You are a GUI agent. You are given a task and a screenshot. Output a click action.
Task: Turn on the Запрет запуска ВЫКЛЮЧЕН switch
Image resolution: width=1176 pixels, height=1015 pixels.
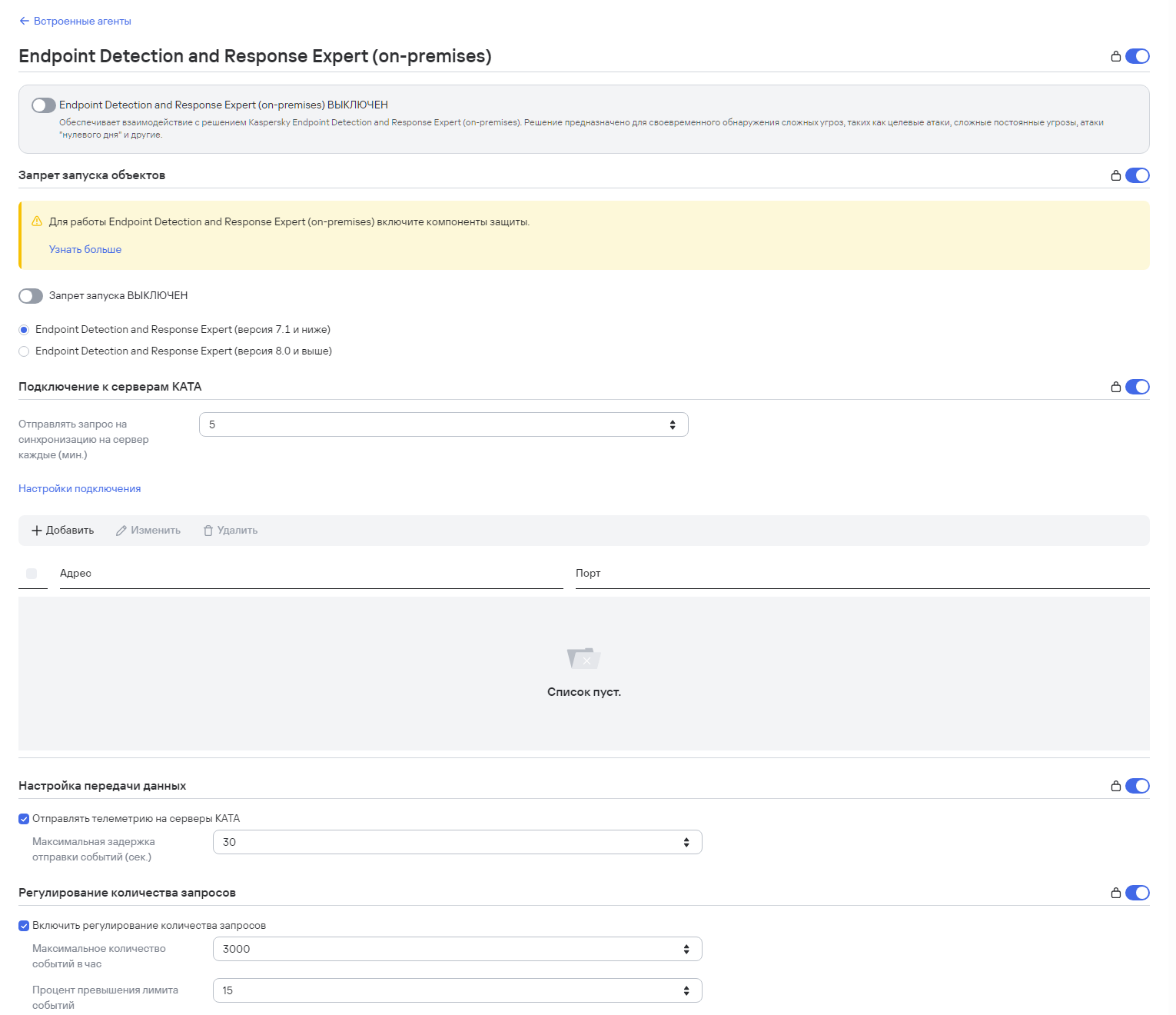[31, 296]
